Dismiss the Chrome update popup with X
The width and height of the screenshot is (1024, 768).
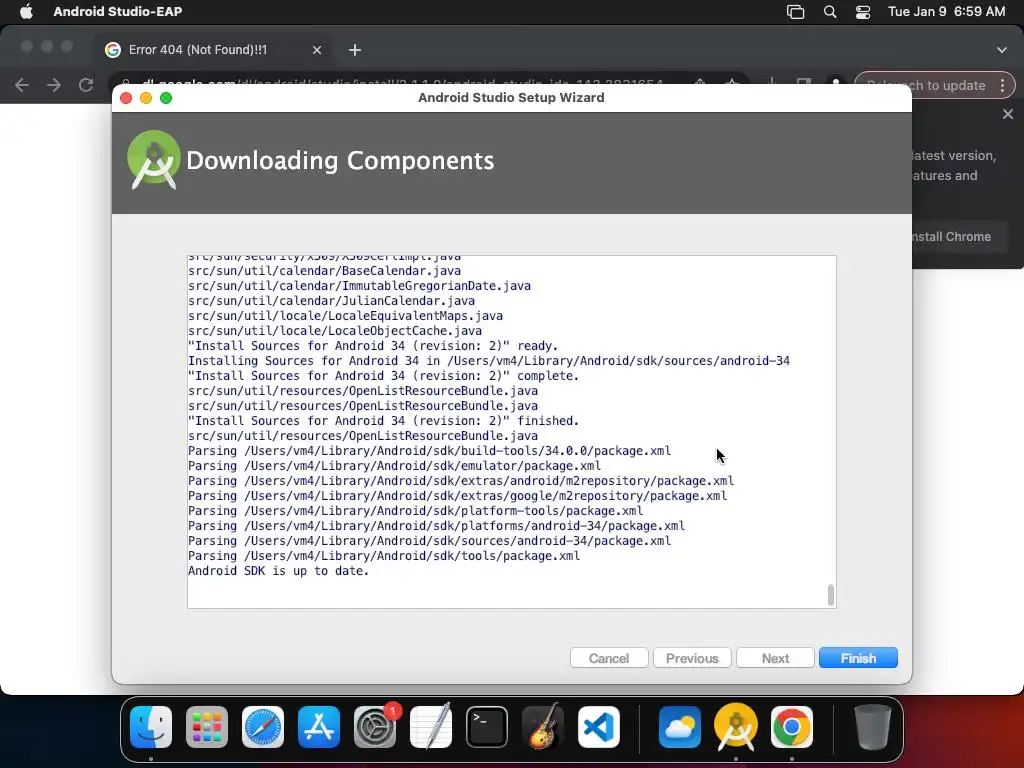pyautogui.click(x=1008, y=114)
